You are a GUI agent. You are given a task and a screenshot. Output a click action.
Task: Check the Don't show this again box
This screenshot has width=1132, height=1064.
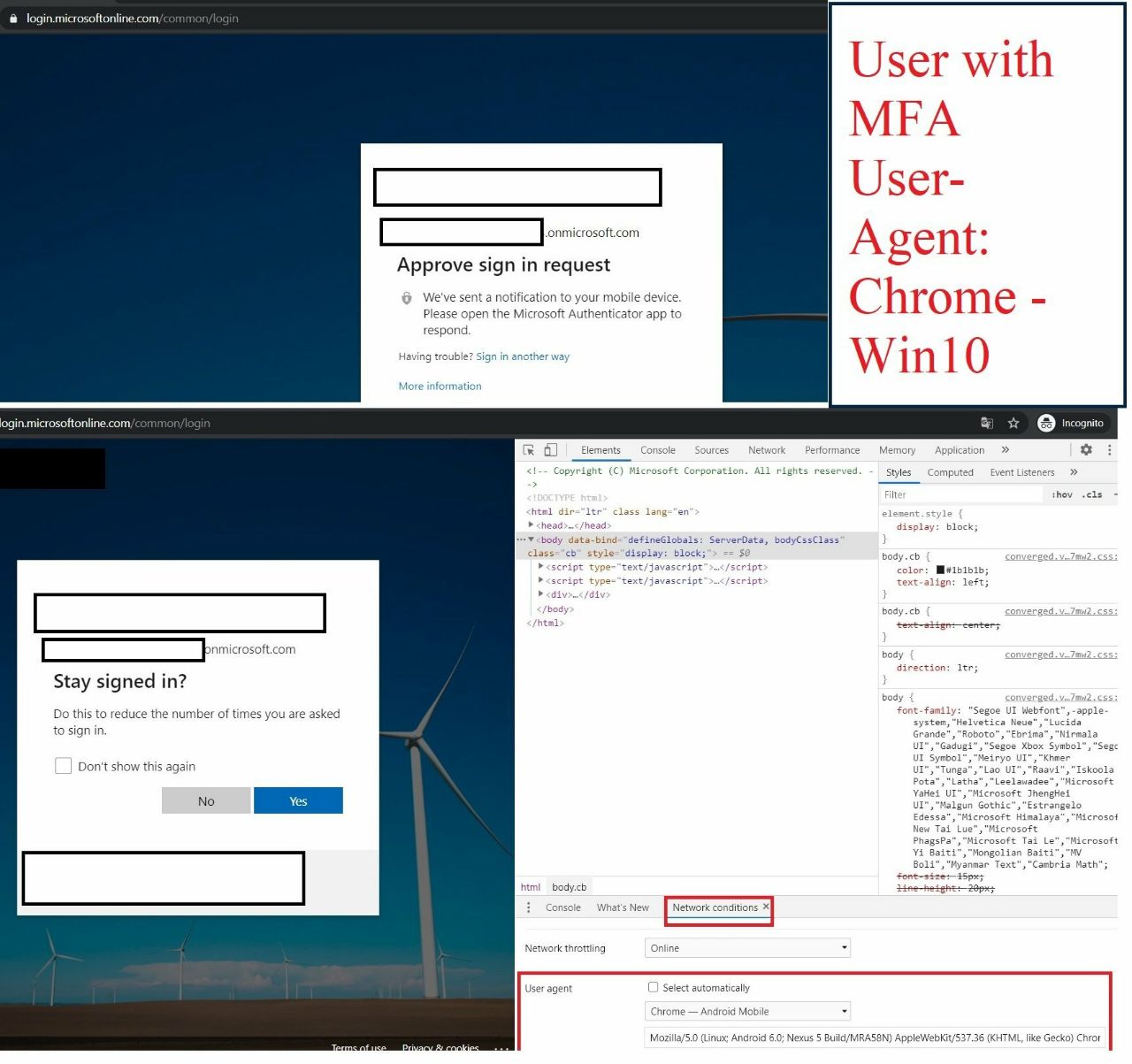point(64,767)
